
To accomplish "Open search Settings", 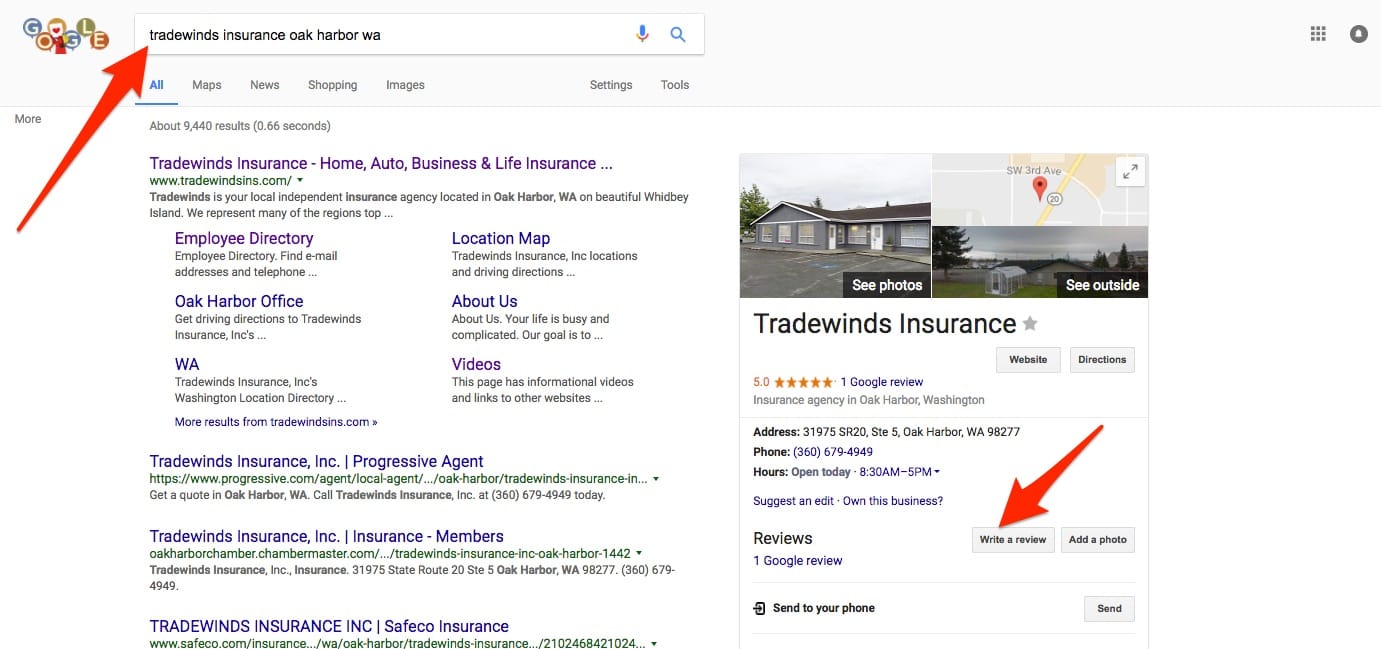I will pos(611,85).
